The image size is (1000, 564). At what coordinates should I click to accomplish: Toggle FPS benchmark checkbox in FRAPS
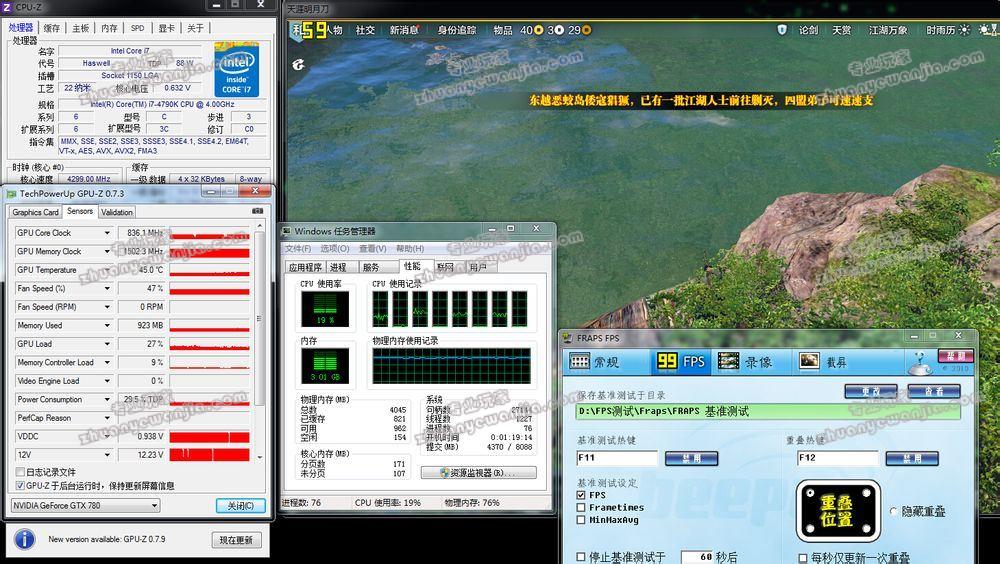pyautogui.click(x=581, y=494)
